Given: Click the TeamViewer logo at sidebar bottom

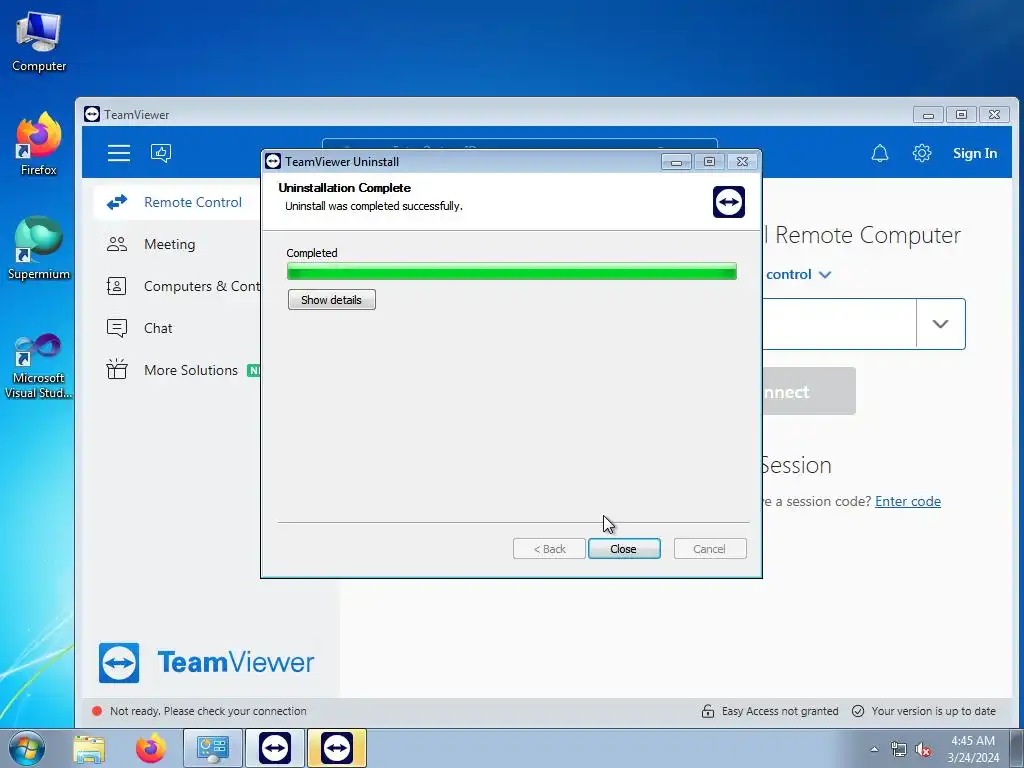Looking at the screenshot, I should [x=206, y=663].
